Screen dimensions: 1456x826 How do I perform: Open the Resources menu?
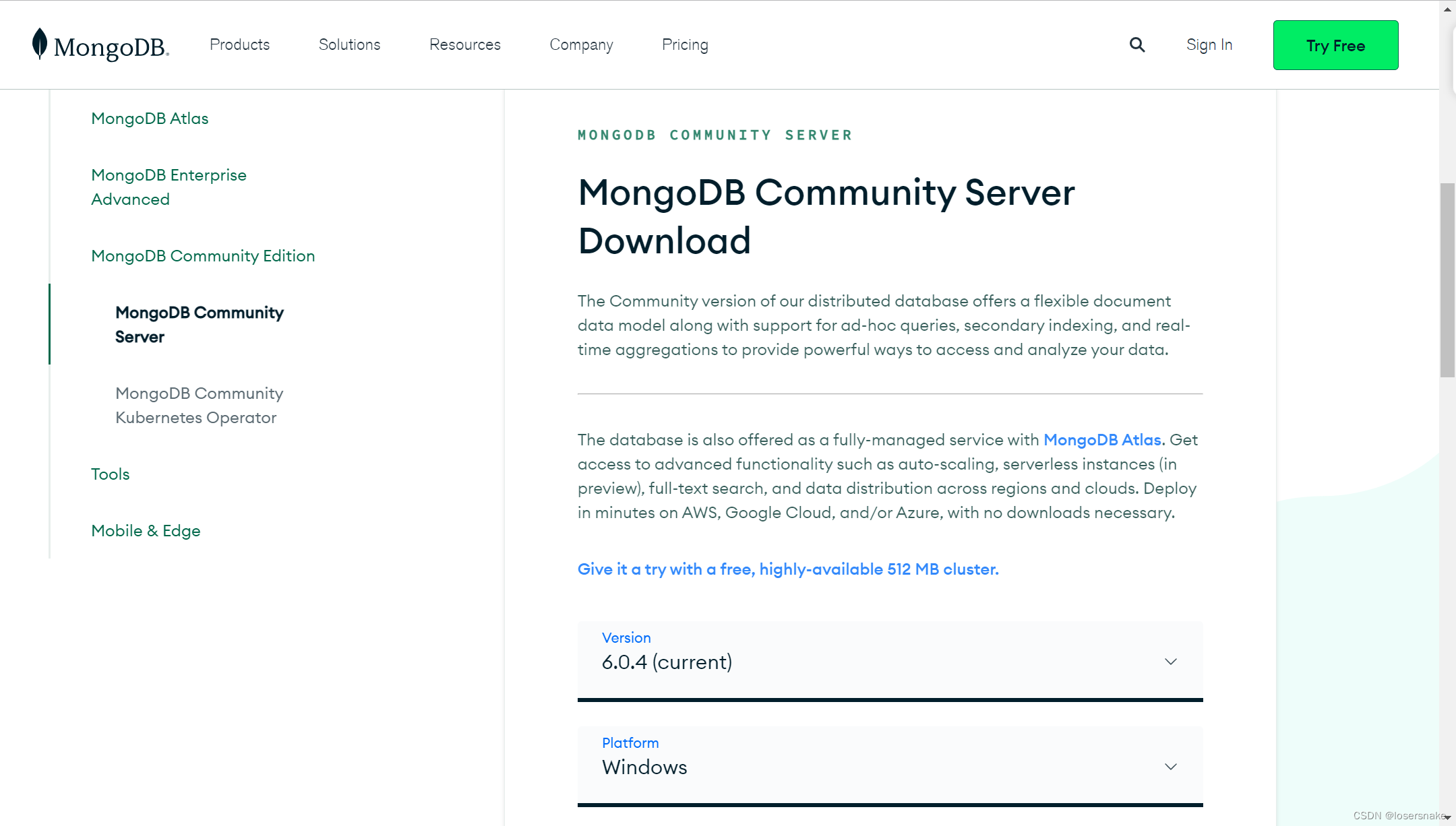pos(464,44)
